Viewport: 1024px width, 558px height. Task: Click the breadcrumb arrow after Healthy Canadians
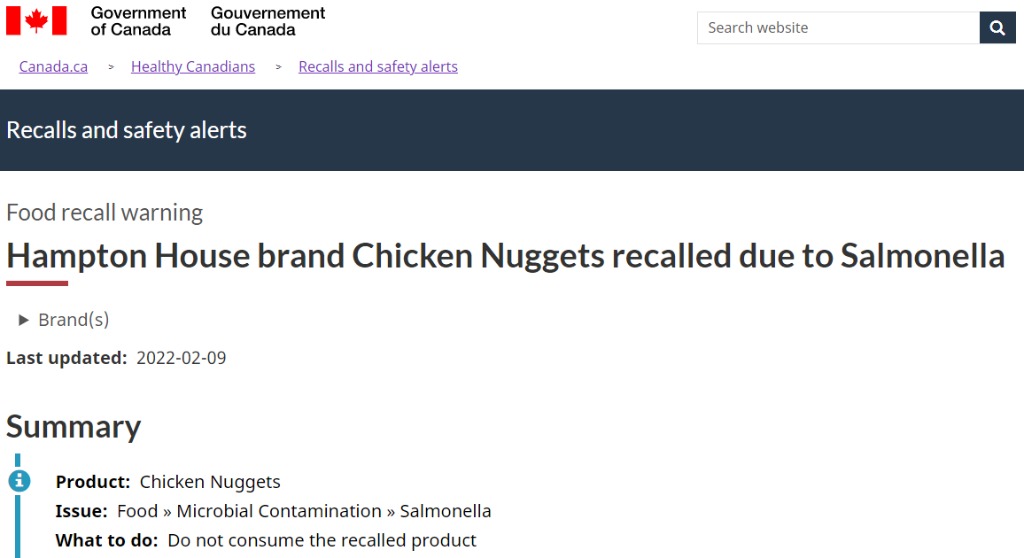[x=277, y=67]
